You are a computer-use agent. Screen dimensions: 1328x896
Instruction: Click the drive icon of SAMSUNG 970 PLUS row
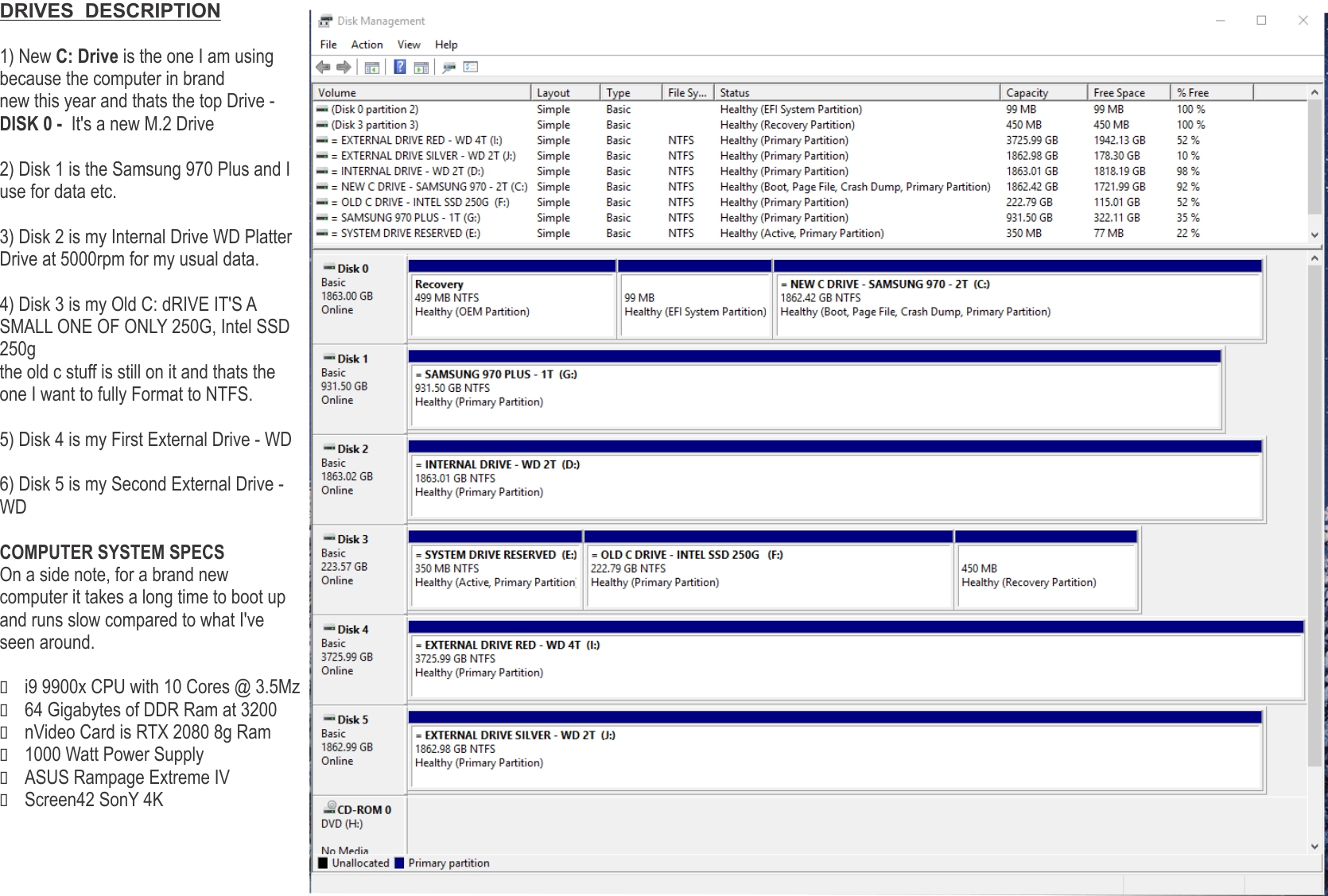pyautogui.click(x=322, y=218)
